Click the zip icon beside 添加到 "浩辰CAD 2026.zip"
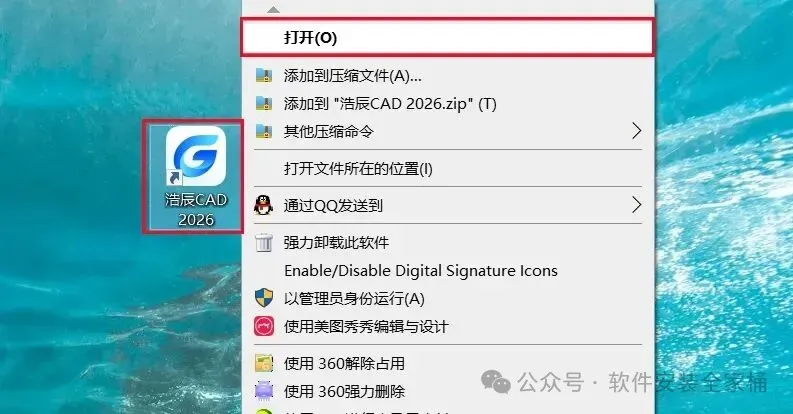This screenshot has width=793, height=414. point(263,104)
